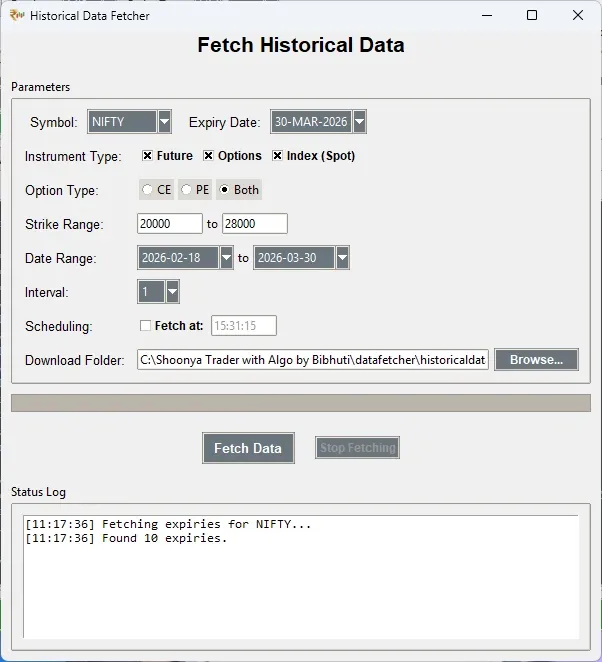Click the Parameters group label
602x662 pixels.
(41, 87)
